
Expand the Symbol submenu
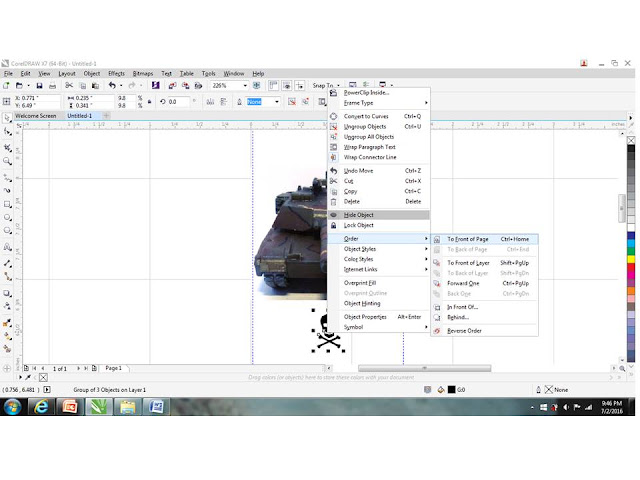(x=379, y=327)
